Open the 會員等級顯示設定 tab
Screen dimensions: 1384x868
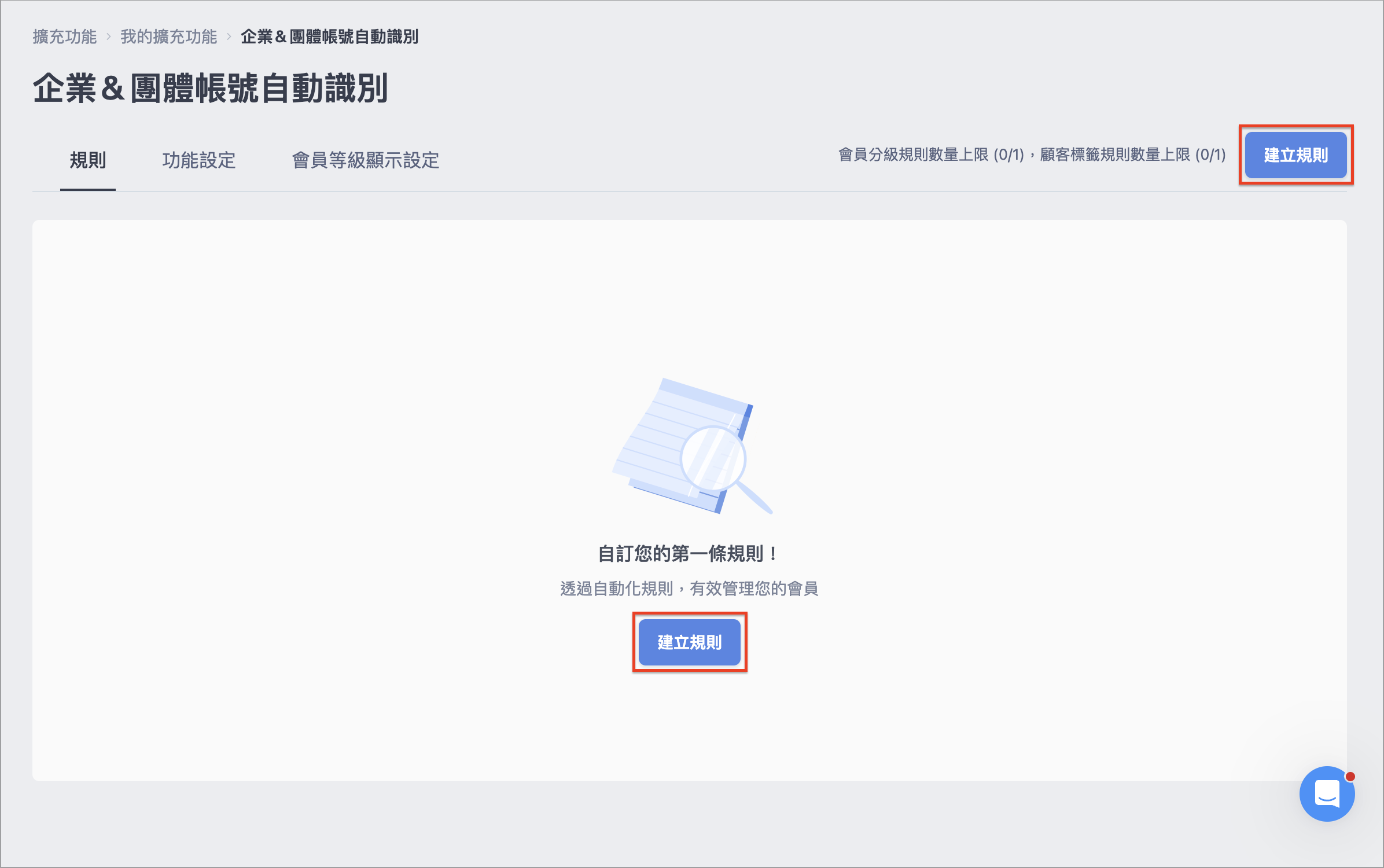(366, 160)
